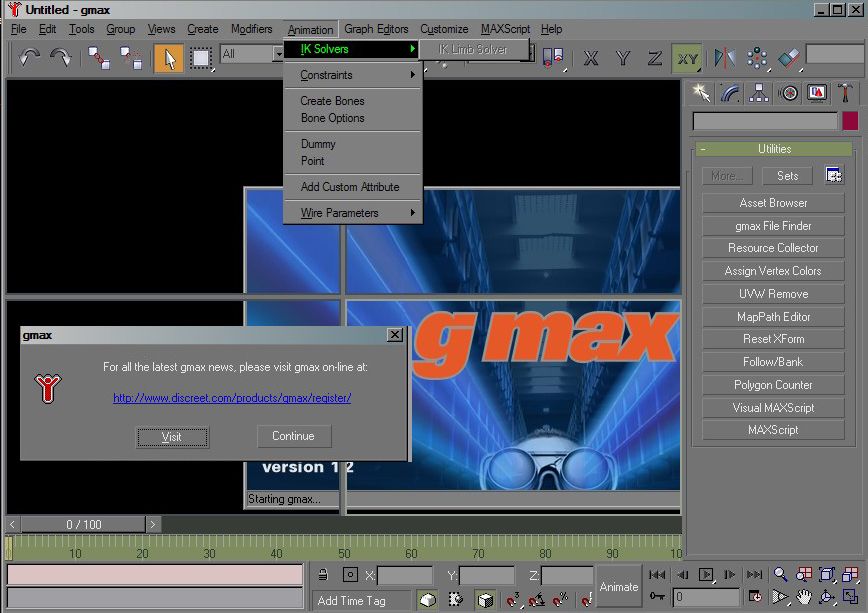Toggle the angle snap magnet
This screenshot has width=868, height=613.
536,600
